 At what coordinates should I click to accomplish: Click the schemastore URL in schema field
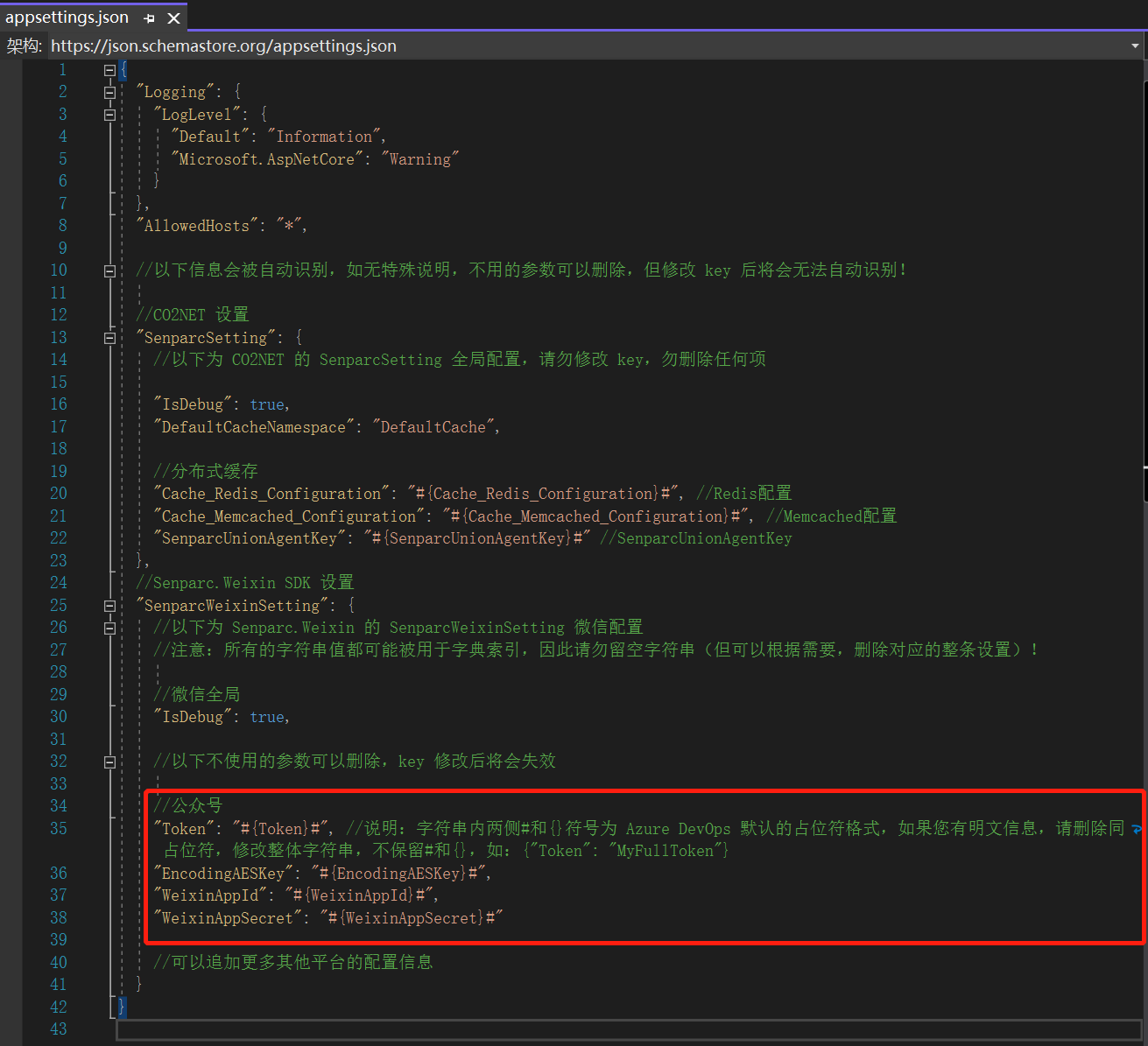click(223, 46)
